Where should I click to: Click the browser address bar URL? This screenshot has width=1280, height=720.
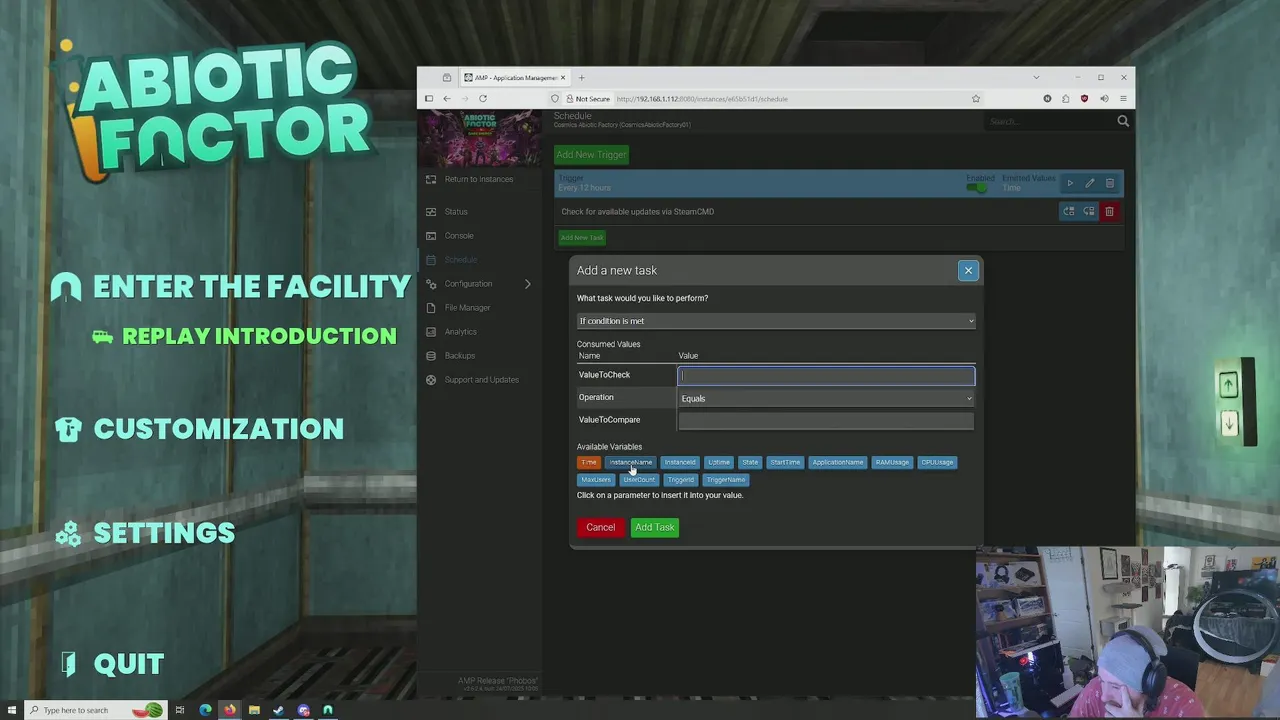click(x=702, y=99)
